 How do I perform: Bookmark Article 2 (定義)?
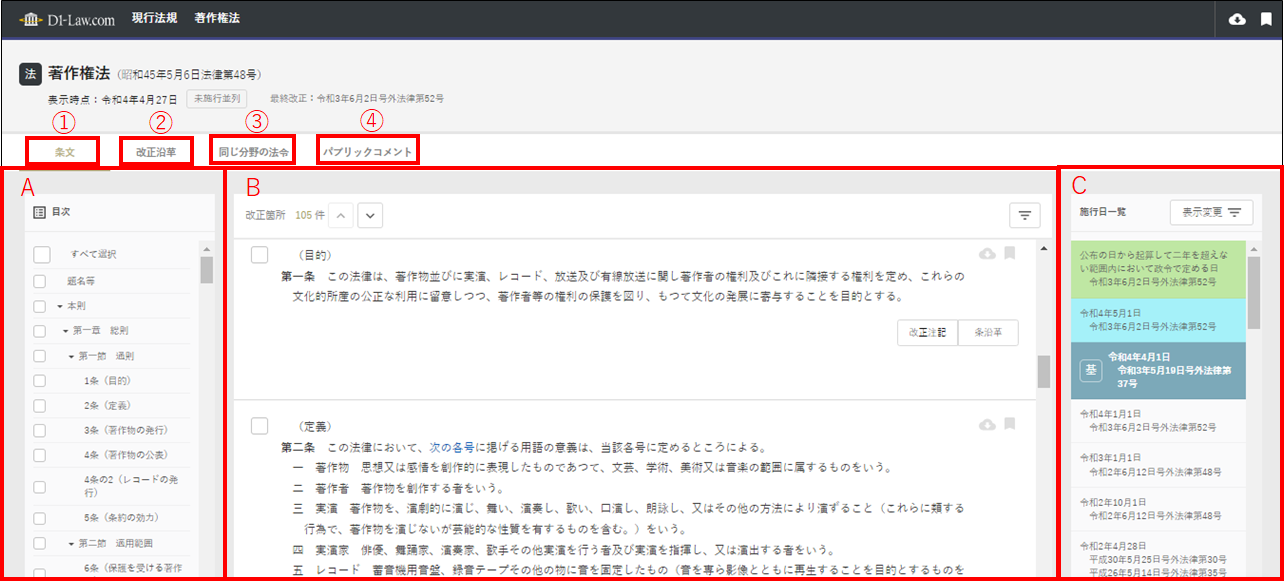click(x=1010, y=425)
